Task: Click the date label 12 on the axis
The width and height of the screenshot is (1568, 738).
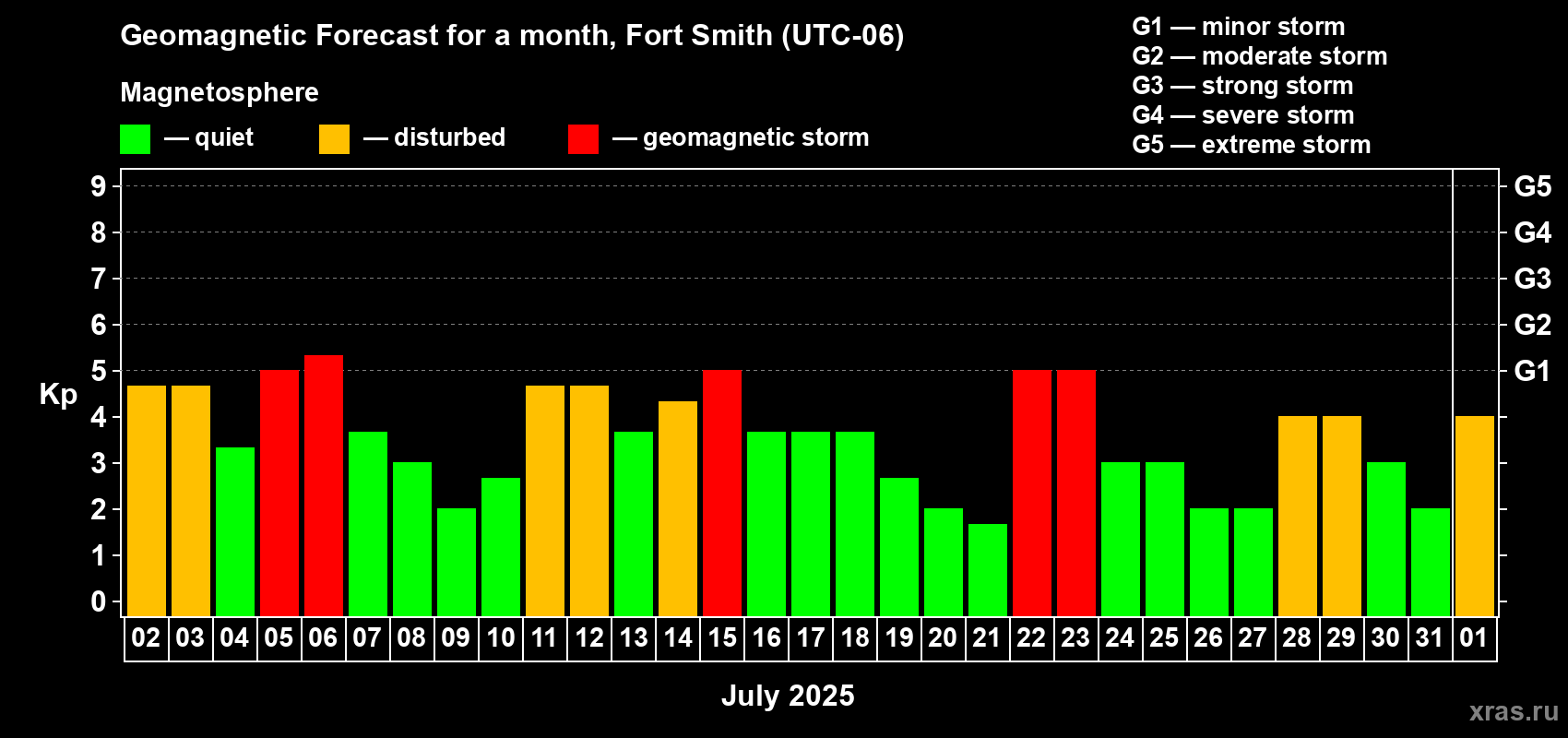Action: (x=588, y=638)
